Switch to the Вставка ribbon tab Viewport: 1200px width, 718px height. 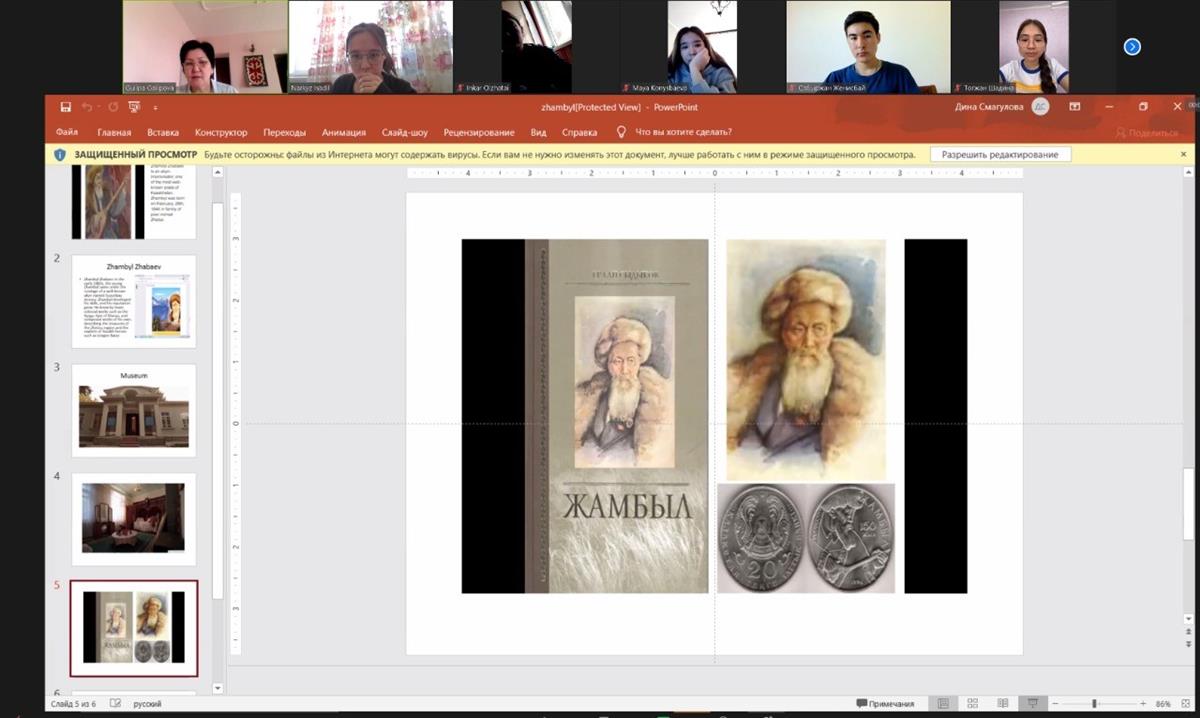pos(163,132)
